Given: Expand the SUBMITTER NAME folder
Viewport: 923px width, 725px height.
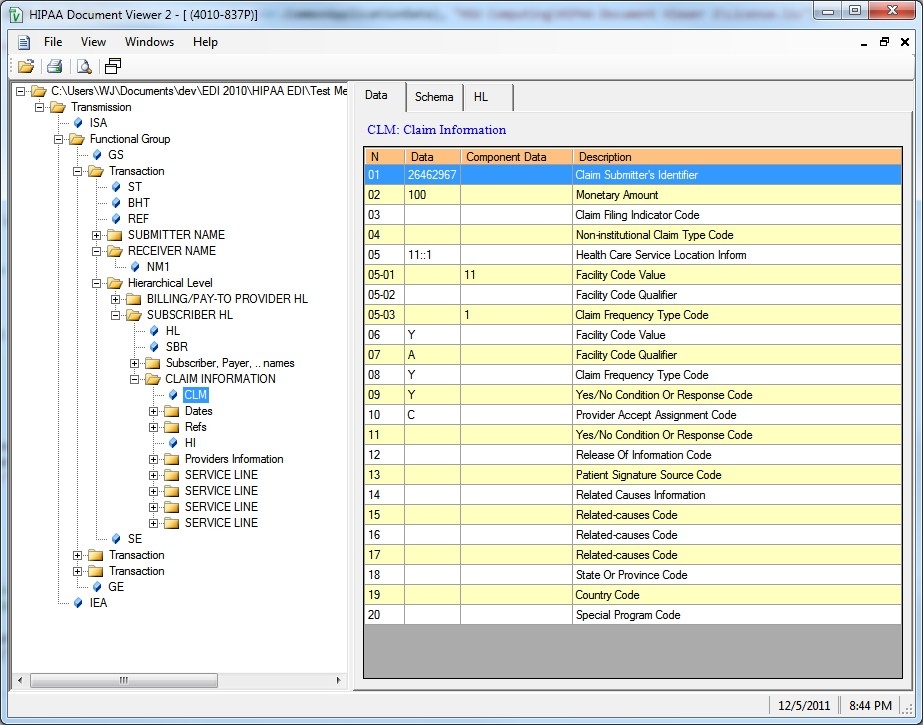Looking at the screenshot, I should (97, 235).
